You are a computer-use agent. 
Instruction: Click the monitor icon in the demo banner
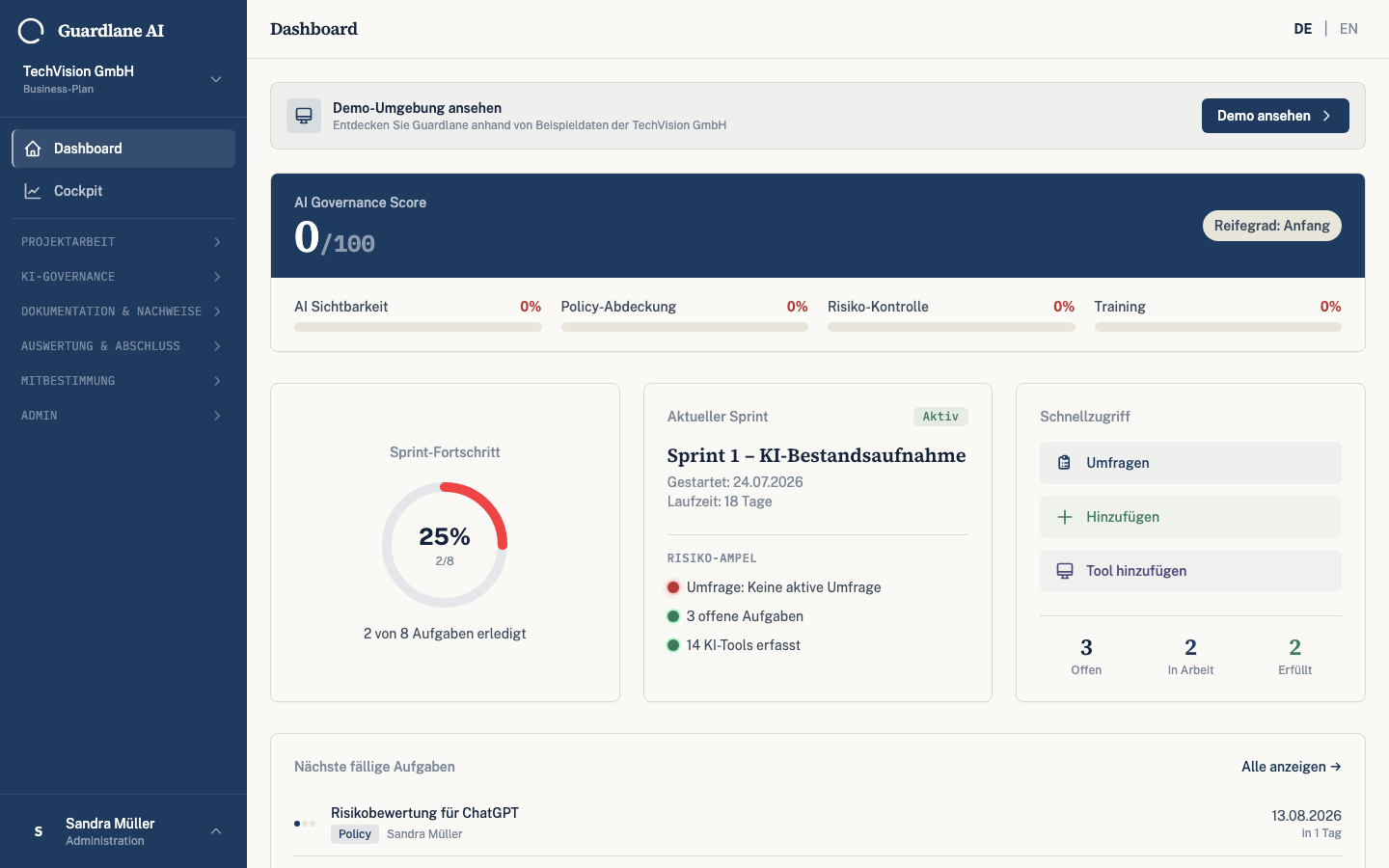(304, 116)
